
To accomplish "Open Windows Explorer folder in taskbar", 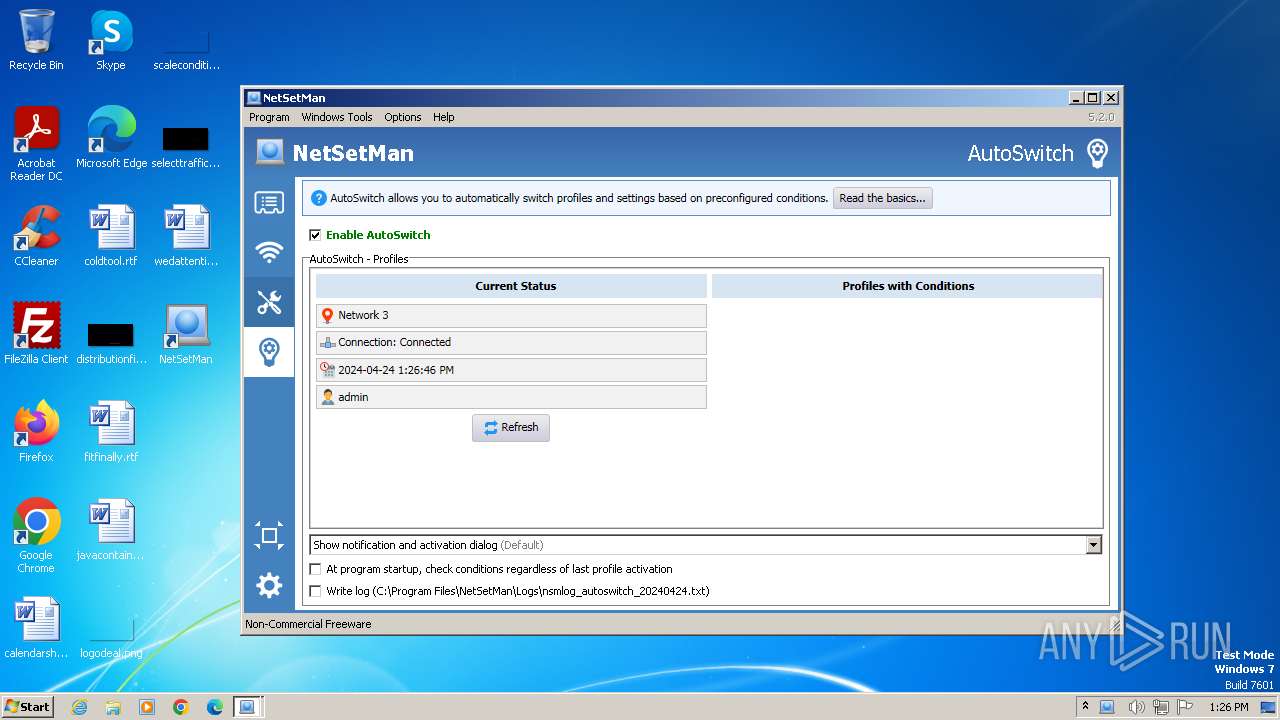I will tap(113, 707).
